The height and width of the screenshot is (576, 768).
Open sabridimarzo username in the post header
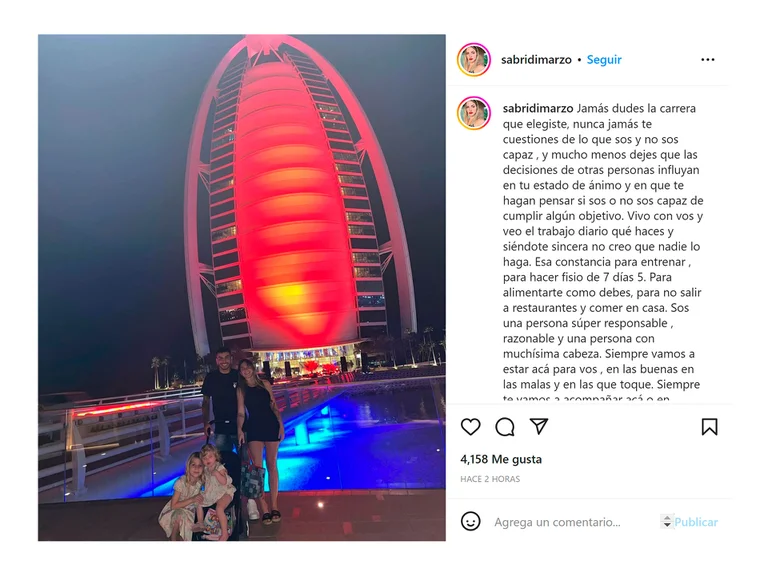(x=536, y=60)
